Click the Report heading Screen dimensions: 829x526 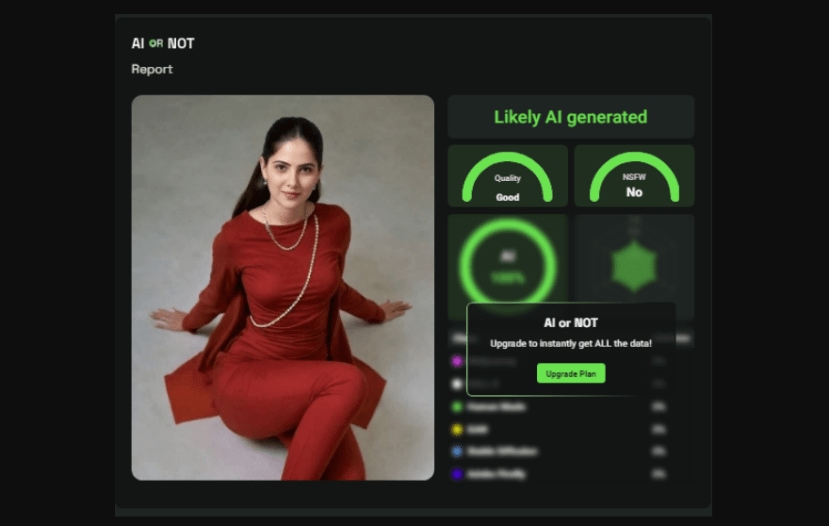pyautogui.click(x=152, y=69)
